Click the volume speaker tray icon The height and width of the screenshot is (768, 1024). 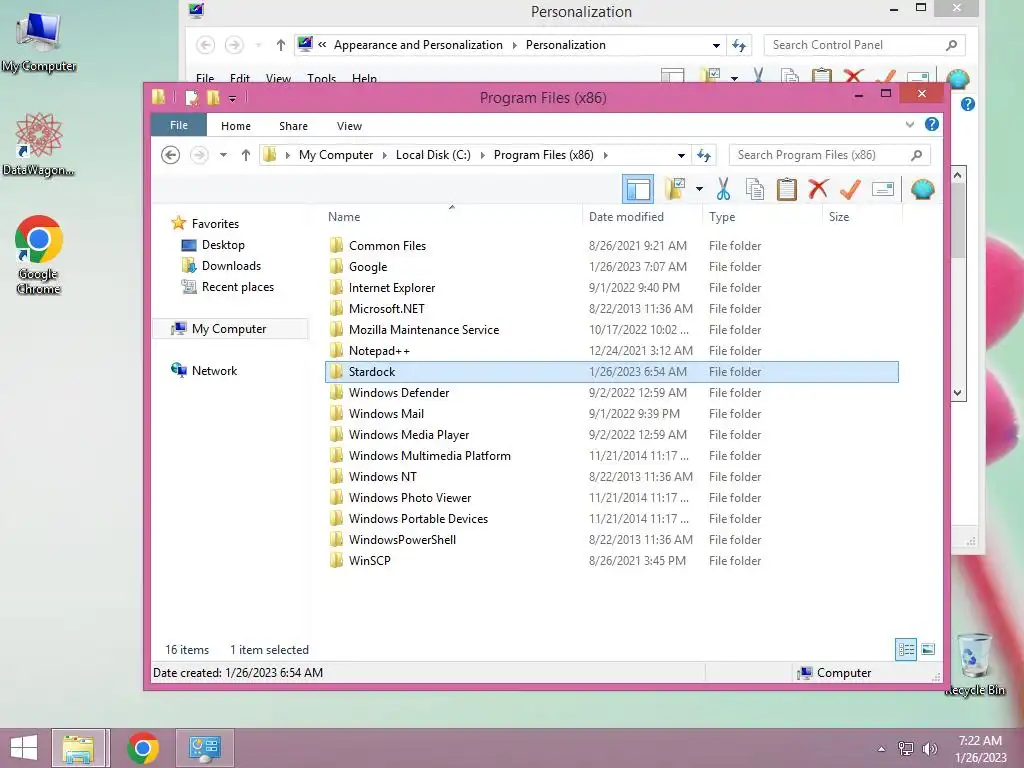(929, 748)
